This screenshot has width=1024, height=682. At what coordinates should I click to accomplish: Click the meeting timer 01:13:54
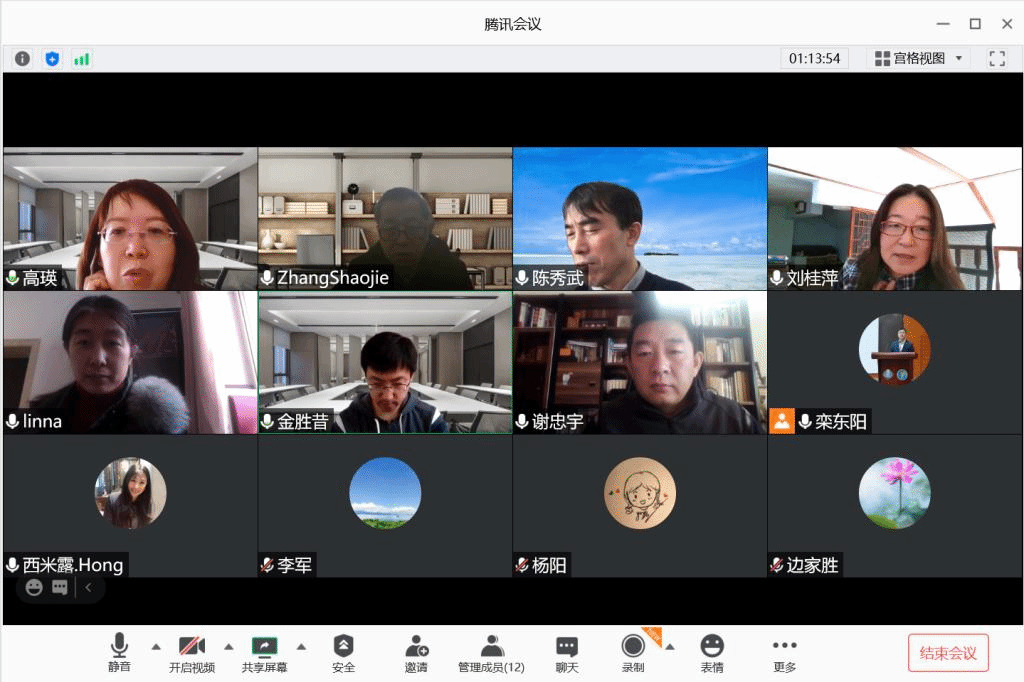(x=814, y=58)
